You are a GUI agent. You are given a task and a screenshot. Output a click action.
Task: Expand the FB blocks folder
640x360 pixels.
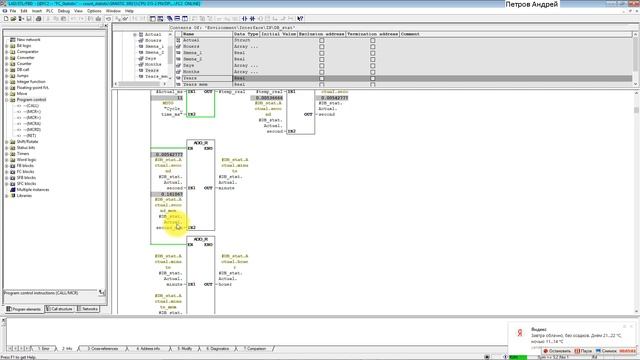pos(7,166)
